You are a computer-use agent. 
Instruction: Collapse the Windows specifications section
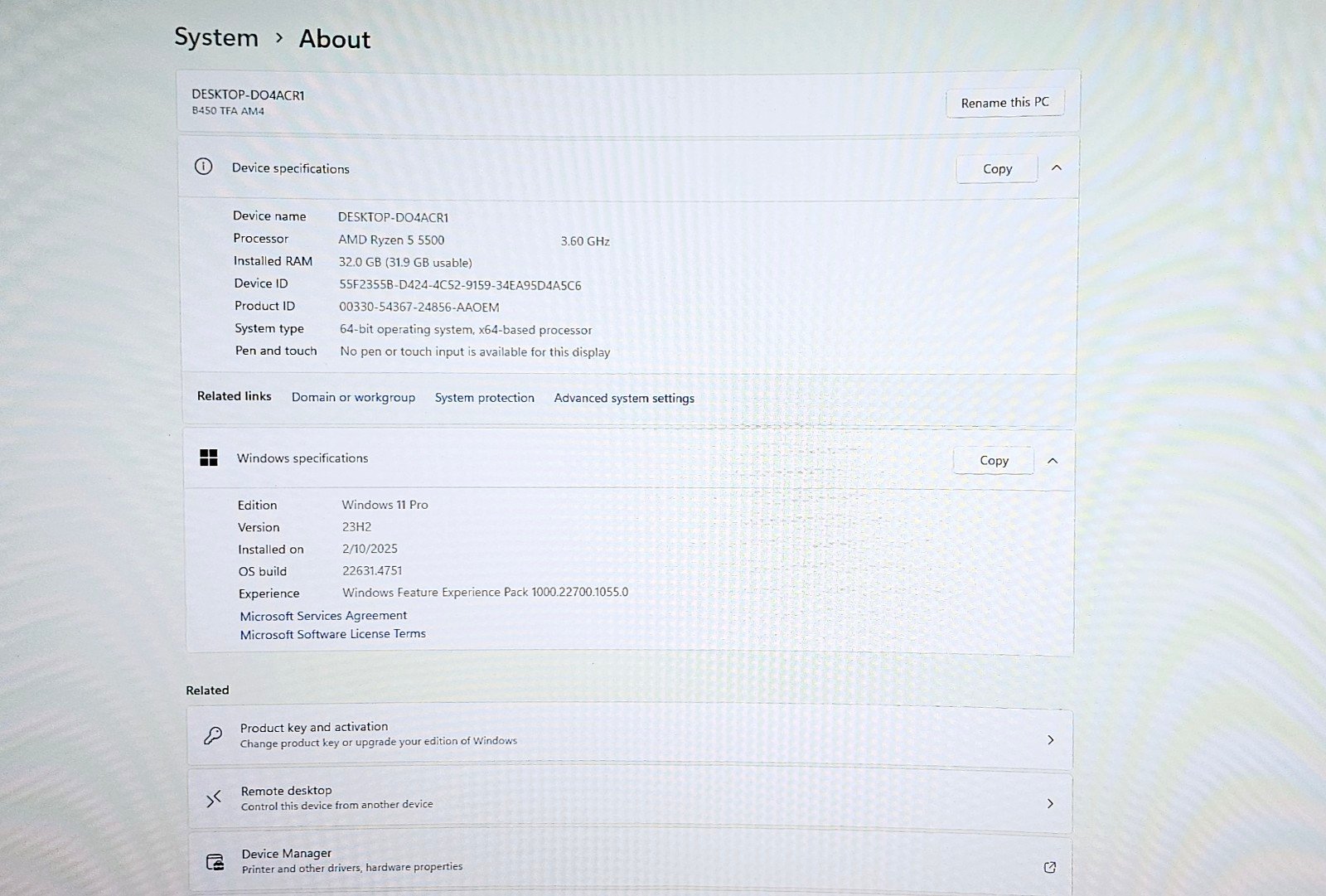[1053, 461]
